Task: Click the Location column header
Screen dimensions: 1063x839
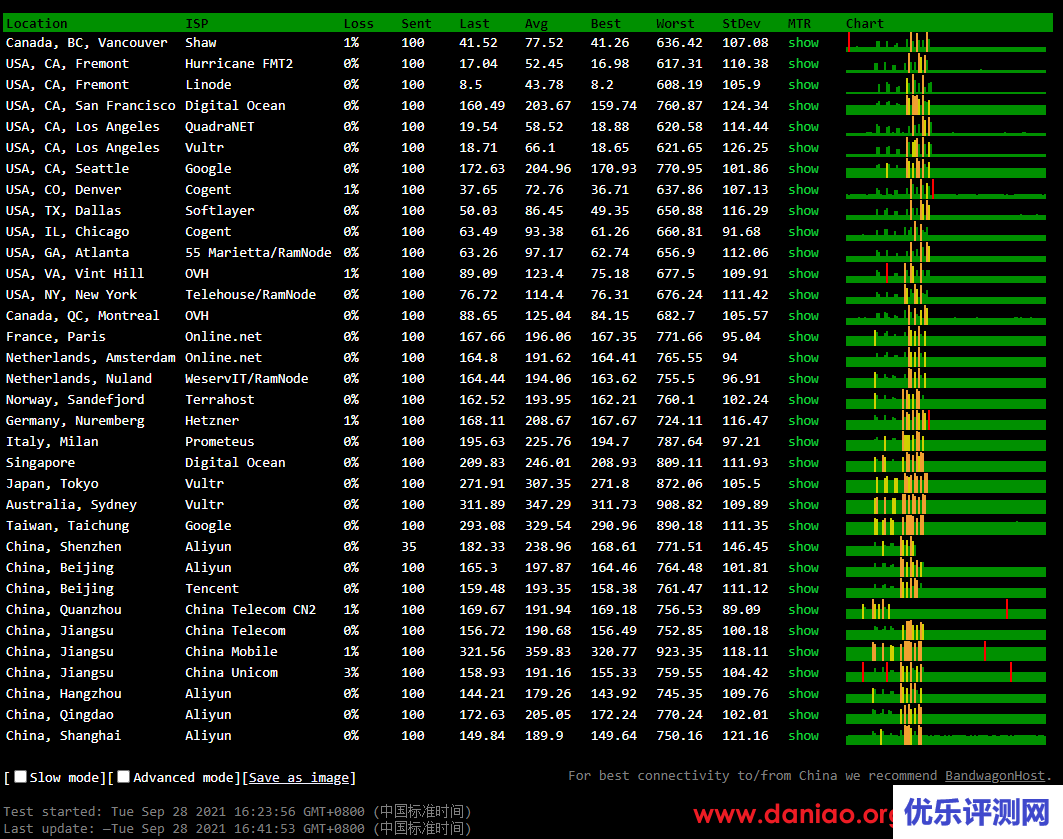Action: [37, 24]
